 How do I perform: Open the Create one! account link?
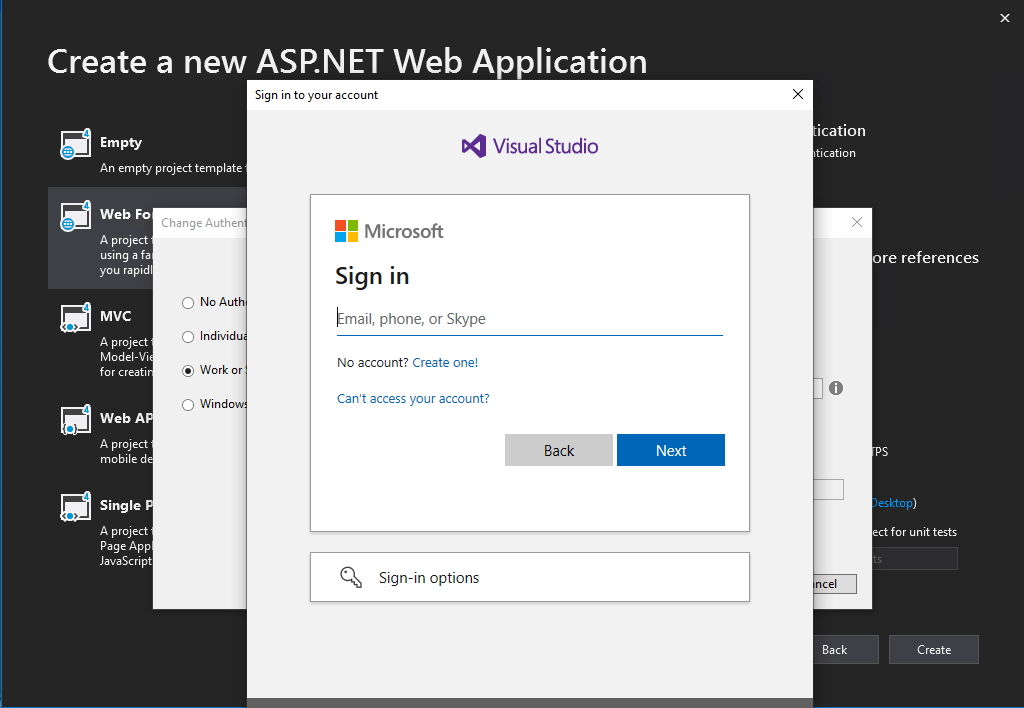(445, 362)
